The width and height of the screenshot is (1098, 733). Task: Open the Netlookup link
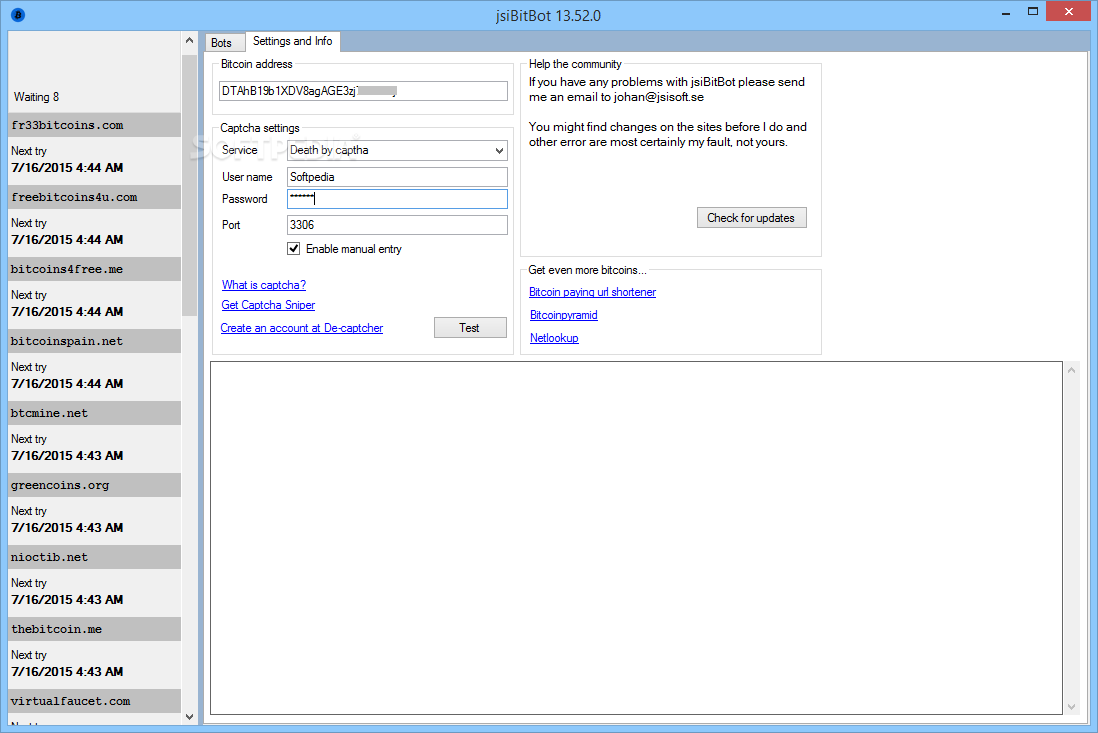[554, 338]
